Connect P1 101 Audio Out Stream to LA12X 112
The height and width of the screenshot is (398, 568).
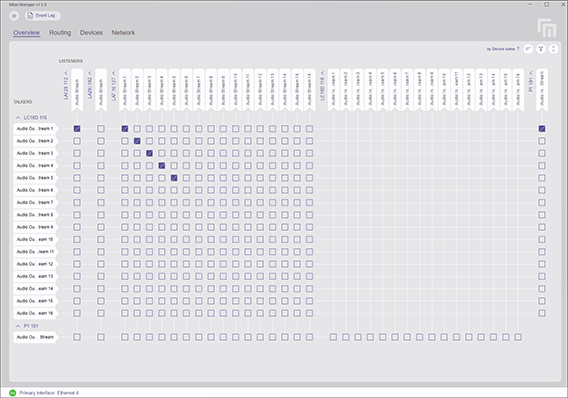(x=77, y=337)
